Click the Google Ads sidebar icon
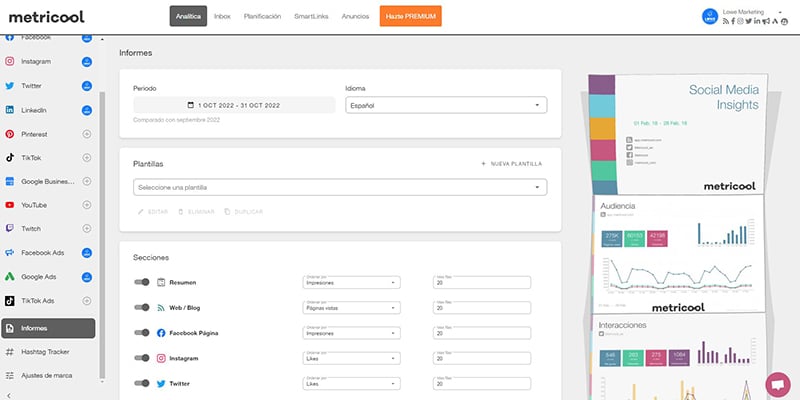The height and width of the screenshot is (400, 800). pyautogui.click(x=10, y=277)
